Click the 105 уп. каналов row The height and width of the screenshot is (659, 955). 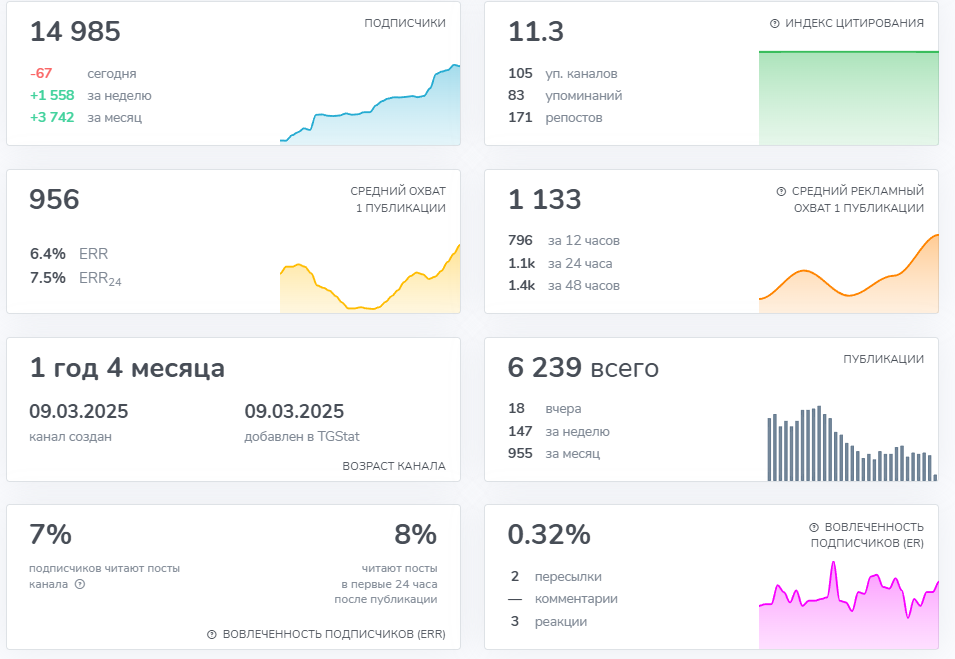click(x=563, y=74)
